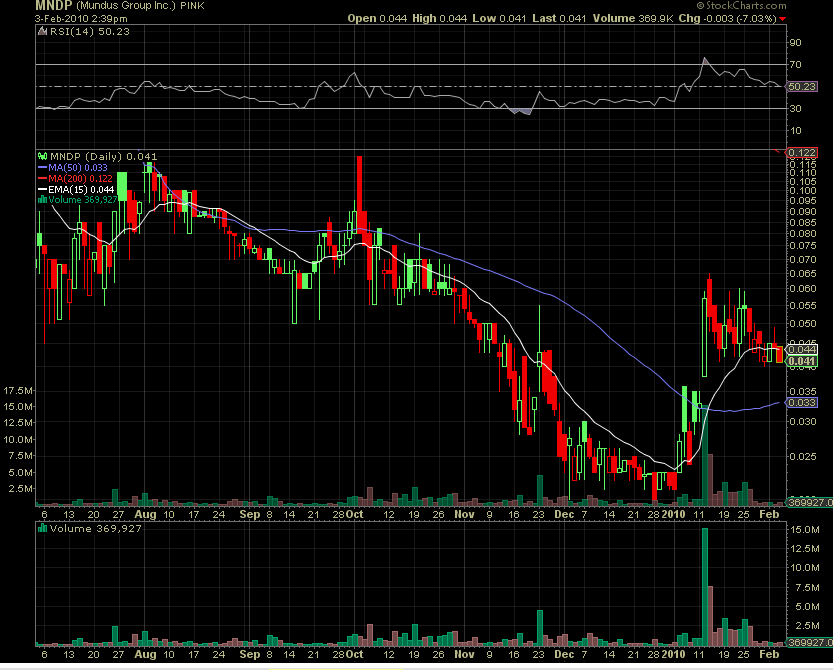Click the 30 oversold level on the RSI axis
The image size is (833, 670).
tap(795, 108)
